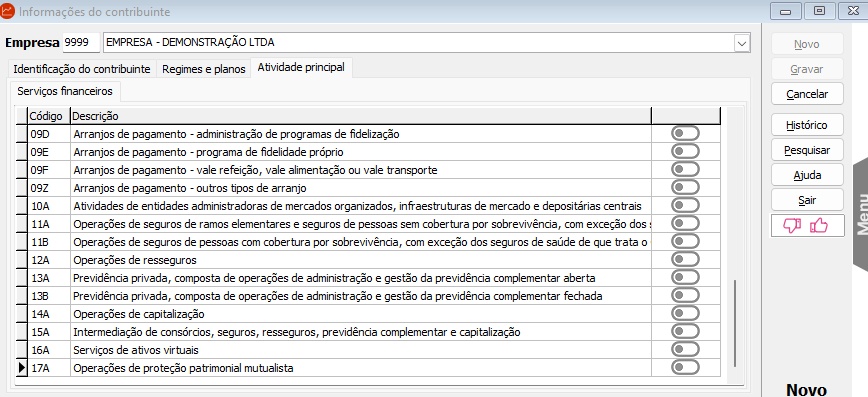Select the Serviços financeiros sub-tab
The image size is (868, 397).
65,91
